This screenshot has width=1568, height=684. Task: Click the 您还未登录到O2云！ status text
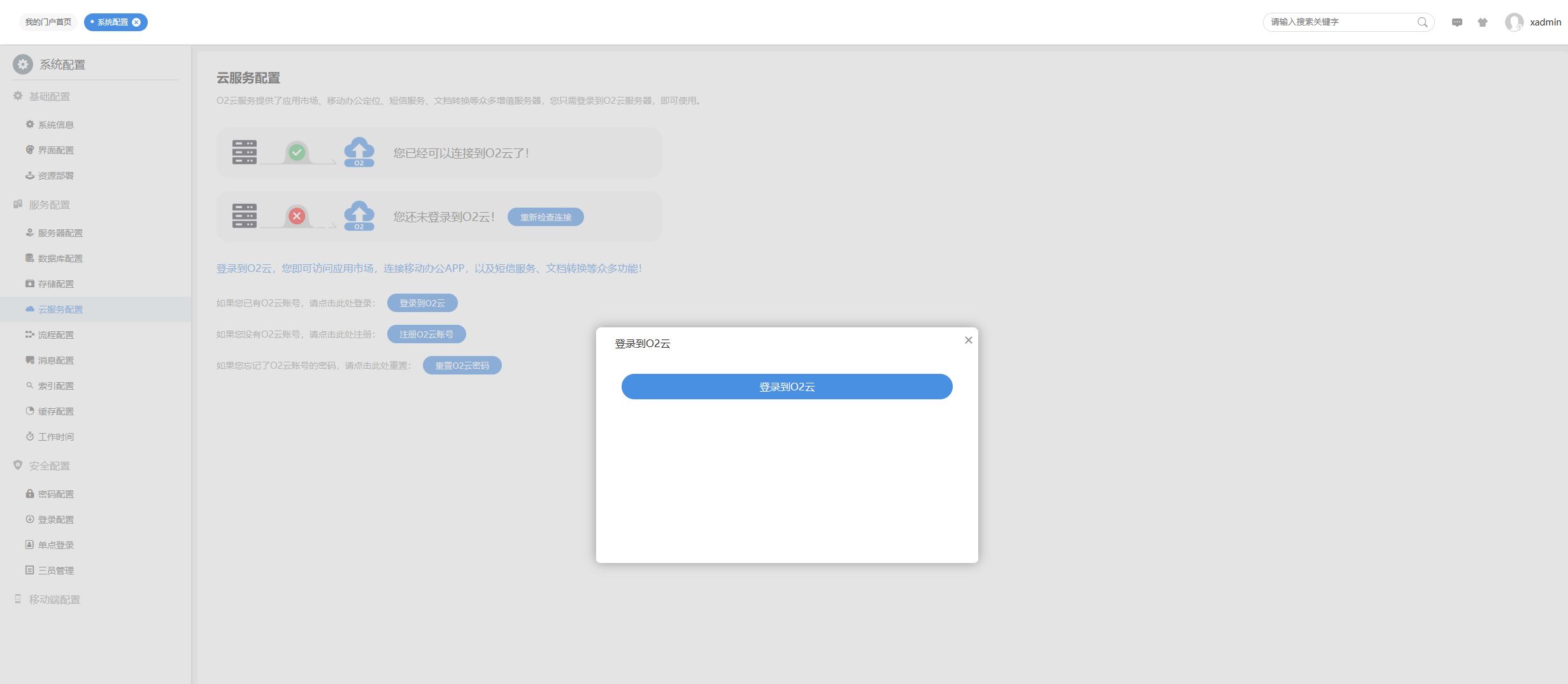(445, 217)
